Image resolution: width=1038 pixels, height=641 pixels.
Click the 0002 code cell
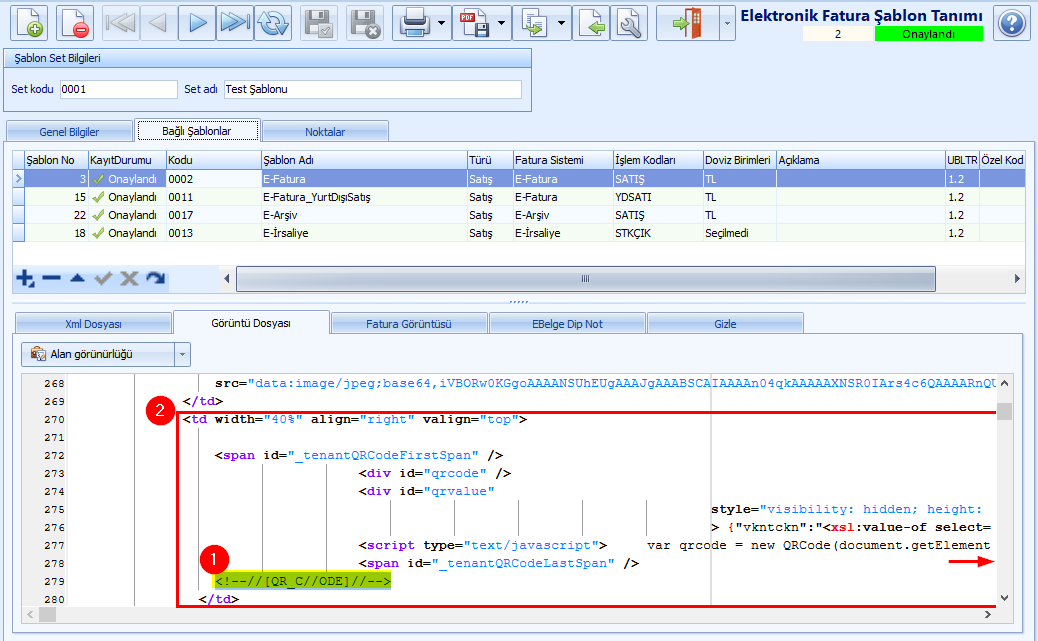pyautogui.click(x=213, y=179)
